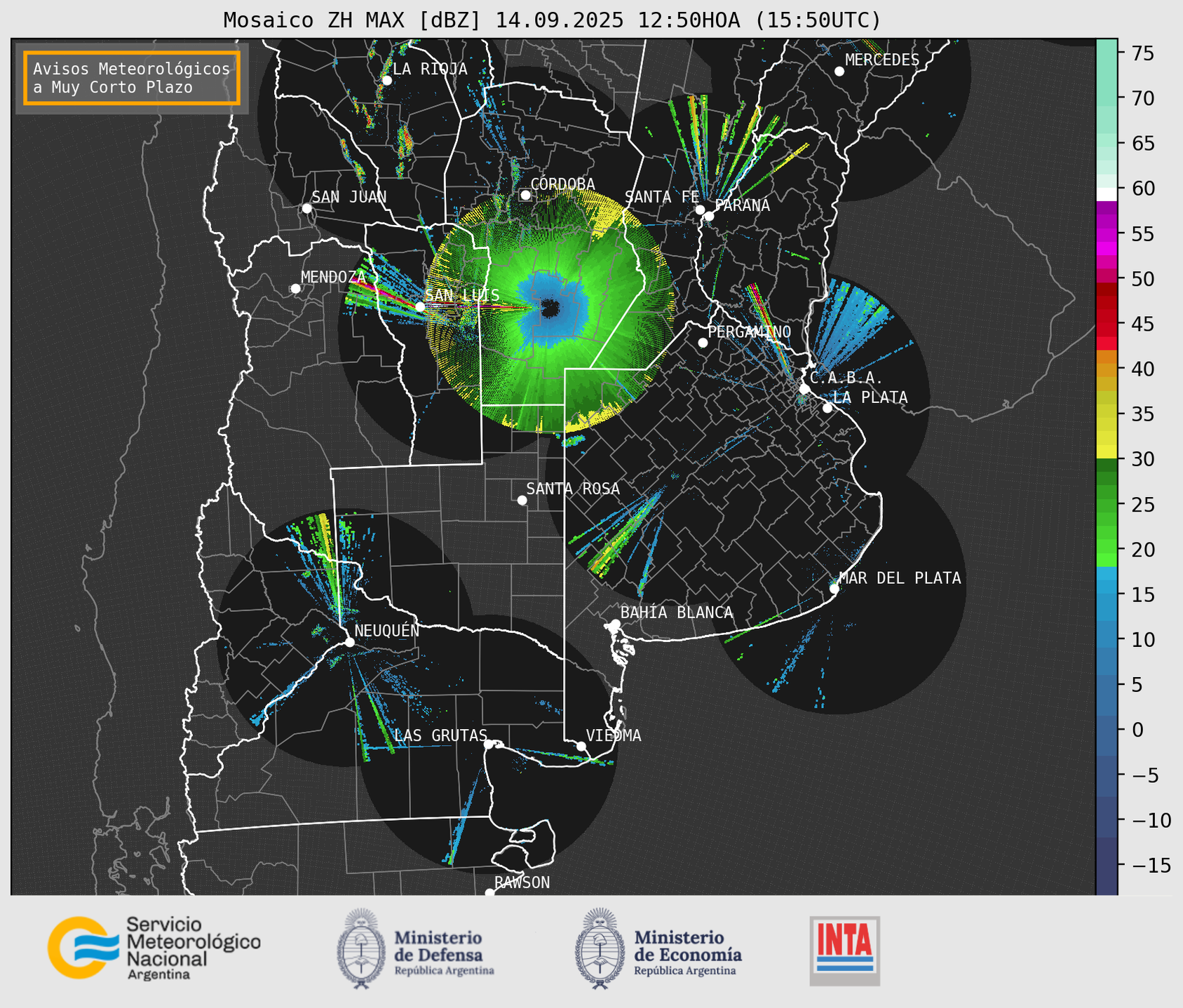1183x1008 pixels.
Task: Select the MENDOZA city marker
Action: pos(295,289)
